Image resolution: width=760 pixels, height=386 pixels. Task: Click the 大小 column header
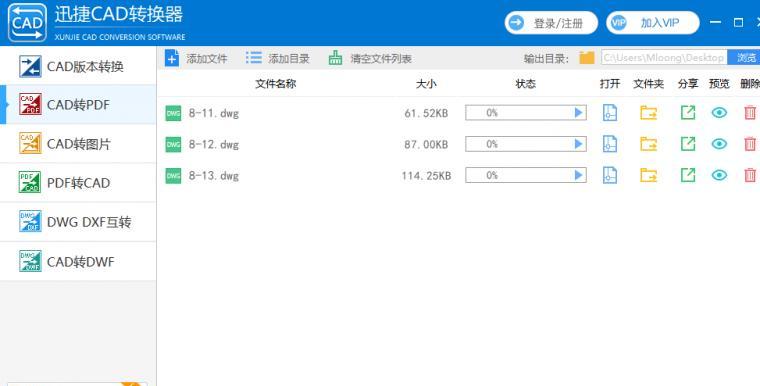click(426, 84)
